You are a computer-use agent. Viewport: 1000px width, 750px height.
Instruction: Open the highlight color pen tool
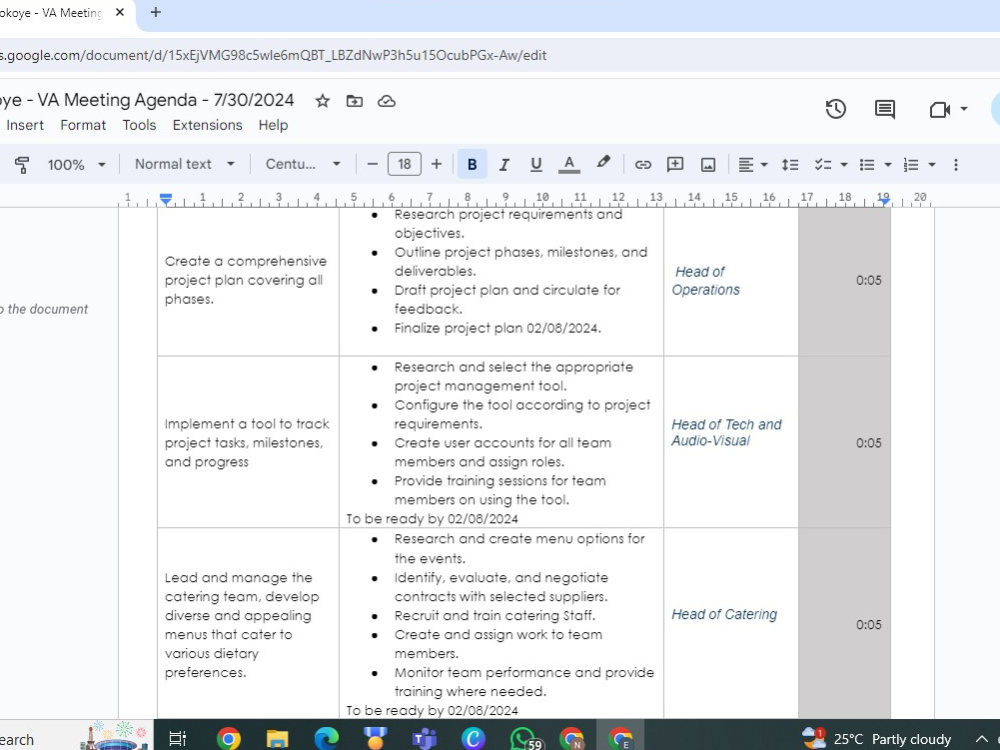coord(603,163)
